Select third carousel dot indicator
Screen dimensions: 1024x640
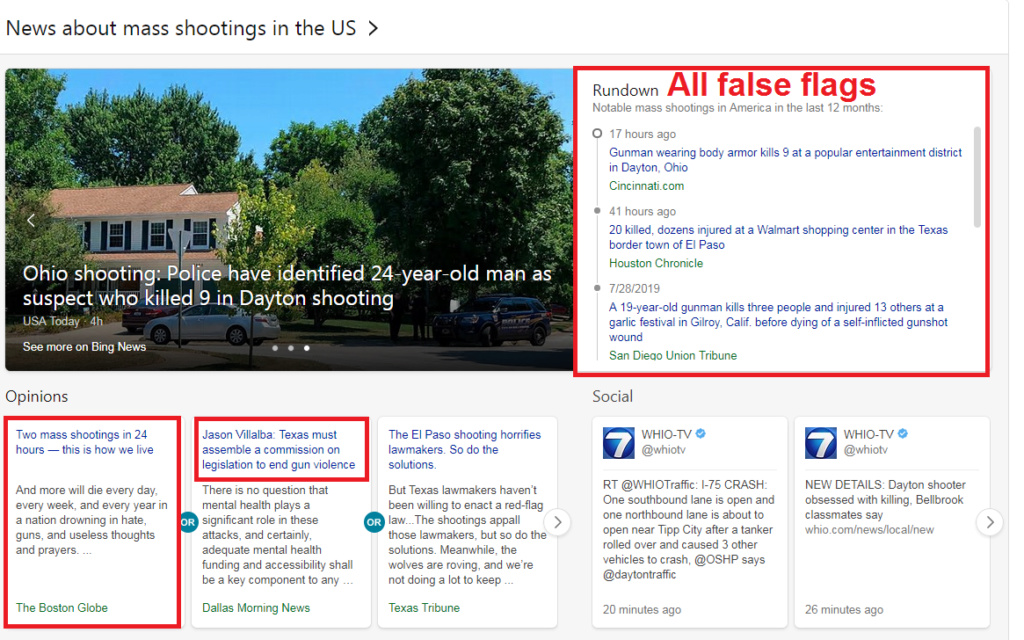(306, 348)
